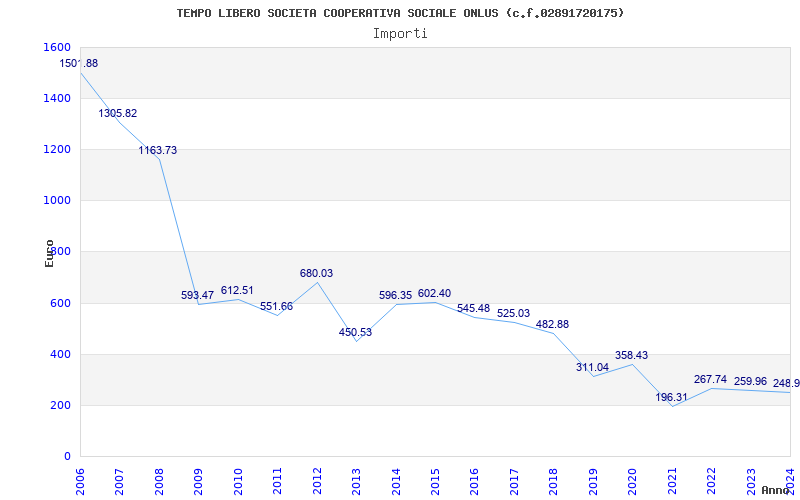Click the 482.88 data label
800x500 pixels.
point(553,324)
